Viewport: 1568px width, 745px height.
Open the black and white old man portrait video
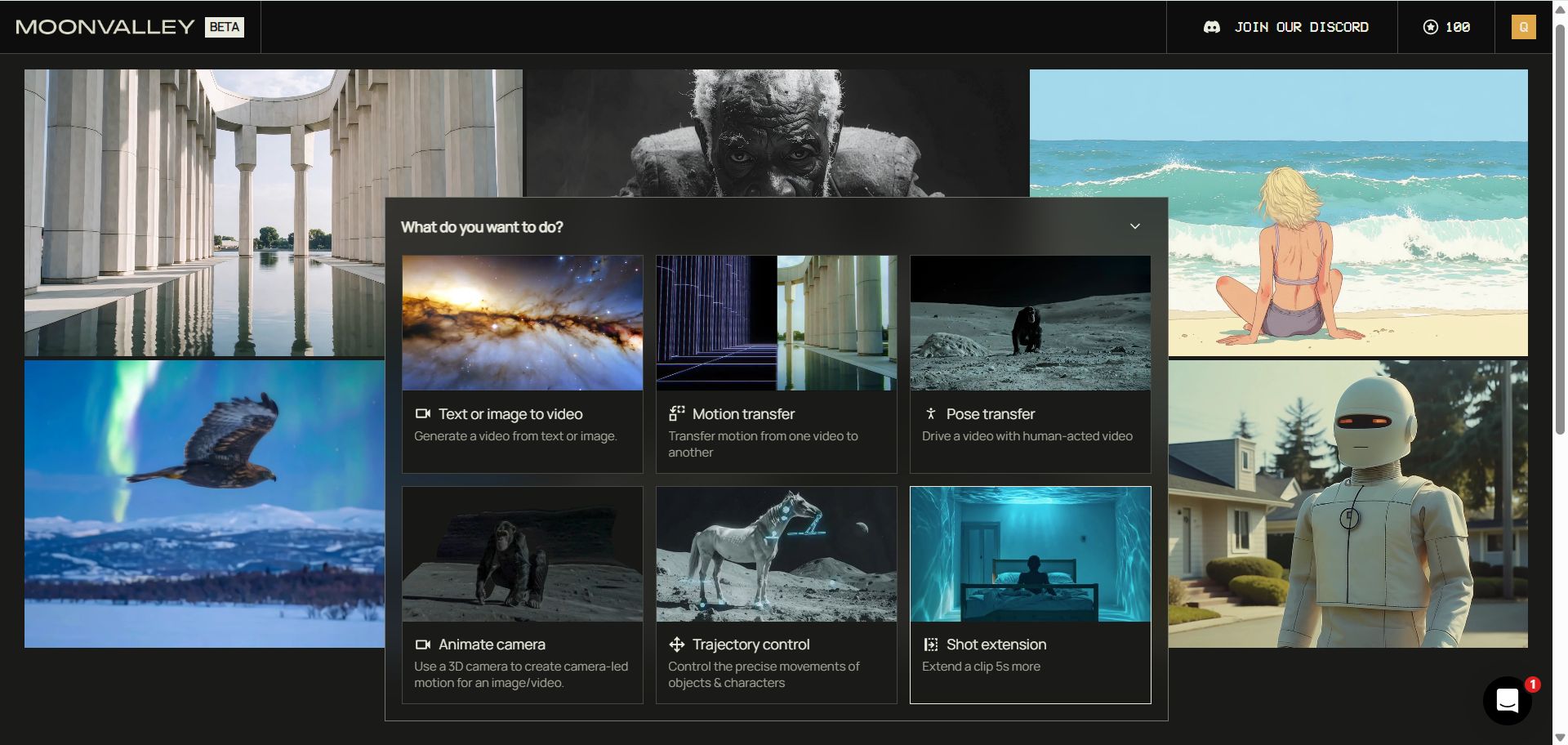(x=776, y=133)
